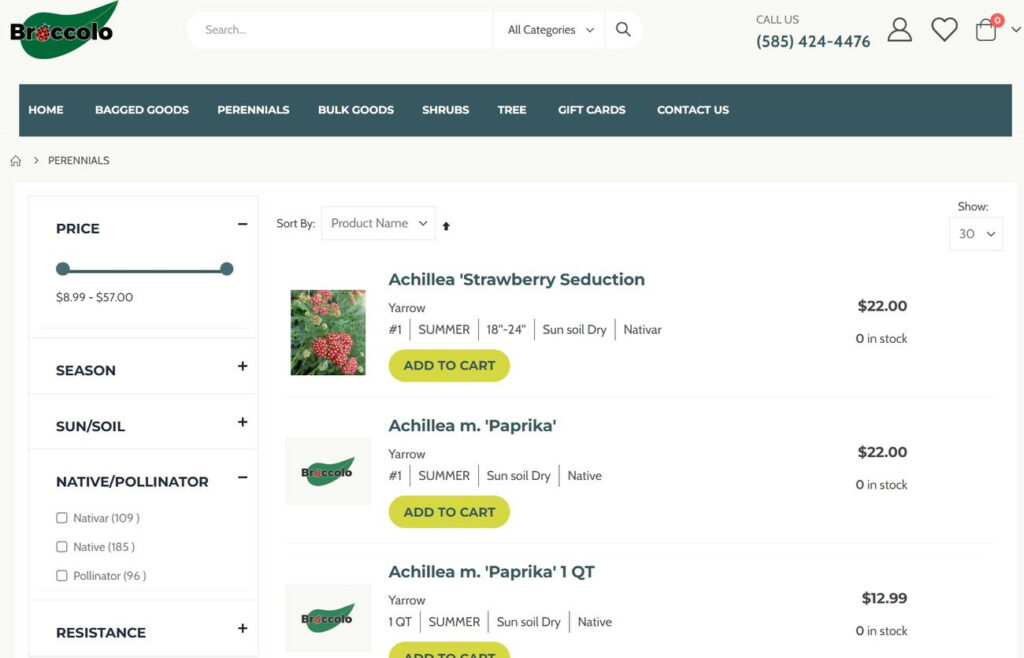Open the user account icon
This screenshot has width=1024, height=658.
pyautogui.click(x=899, y=30)
